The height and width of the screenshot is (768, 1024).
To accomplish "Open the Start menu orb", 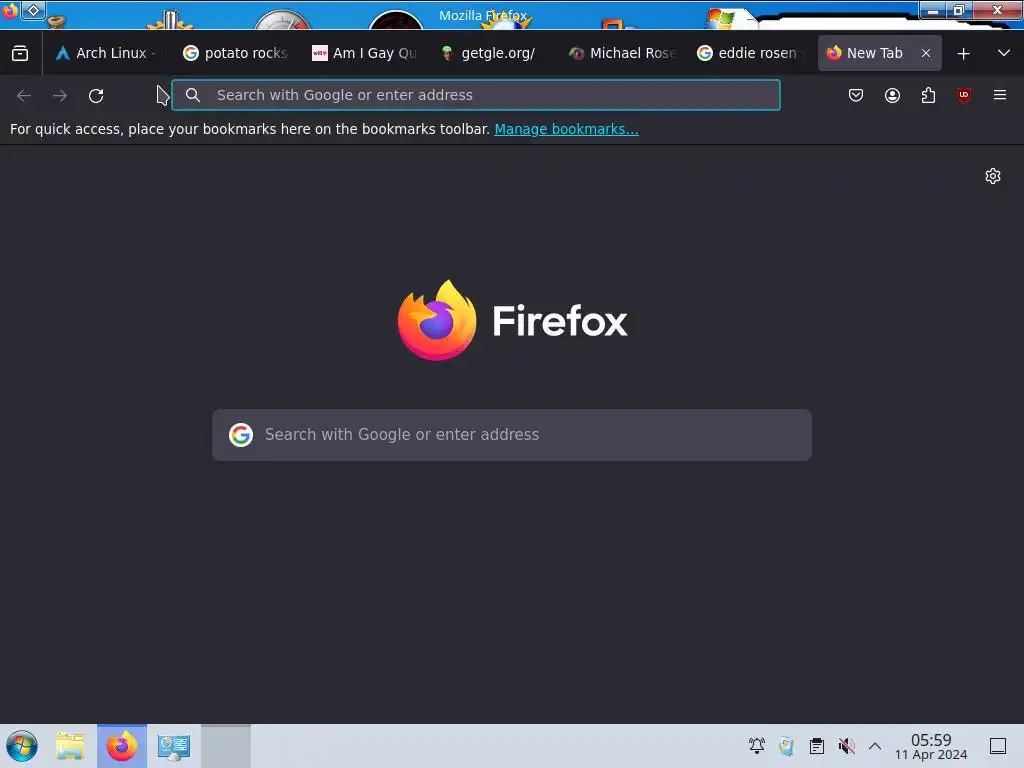I will tap(22, 746).
